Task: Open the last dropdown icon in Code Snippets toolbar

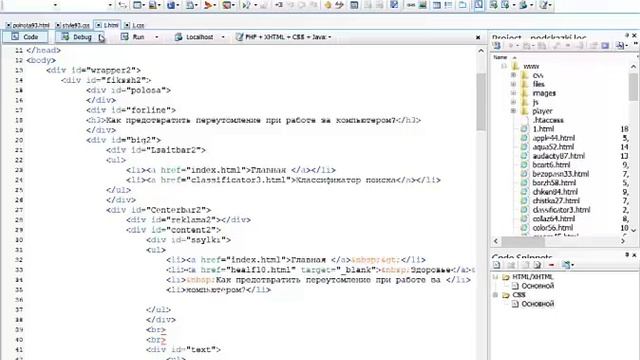Action: (567, 265)
